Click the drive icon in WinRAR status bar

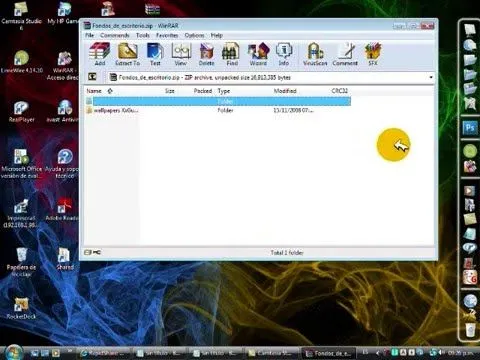tap(88, 252)
